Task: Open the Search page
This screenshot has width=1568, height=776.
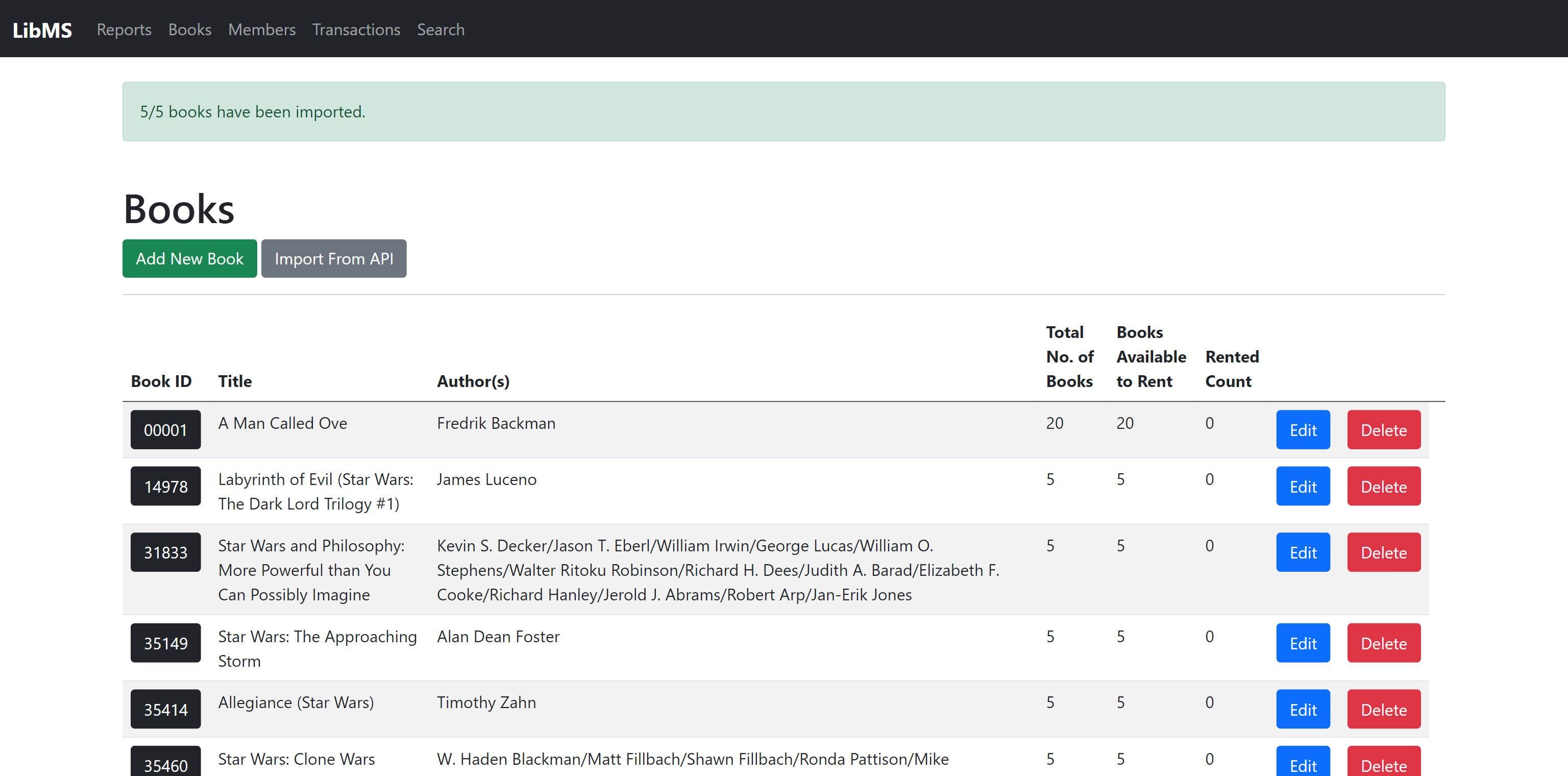Action: [440, 29]
